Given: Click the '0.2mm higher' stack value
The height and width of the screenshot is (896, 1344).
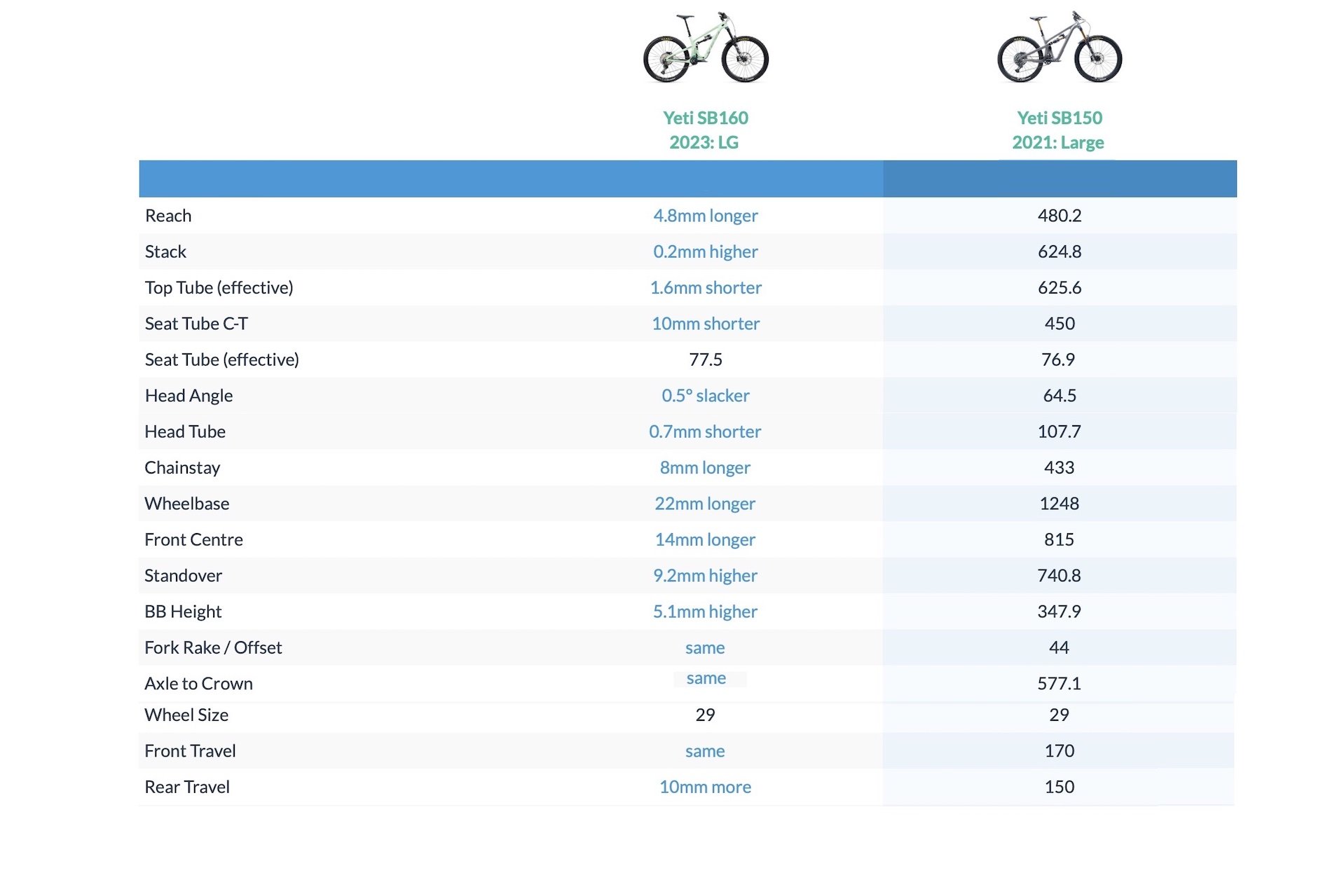Looking at the screenshot, I should 706,251.
